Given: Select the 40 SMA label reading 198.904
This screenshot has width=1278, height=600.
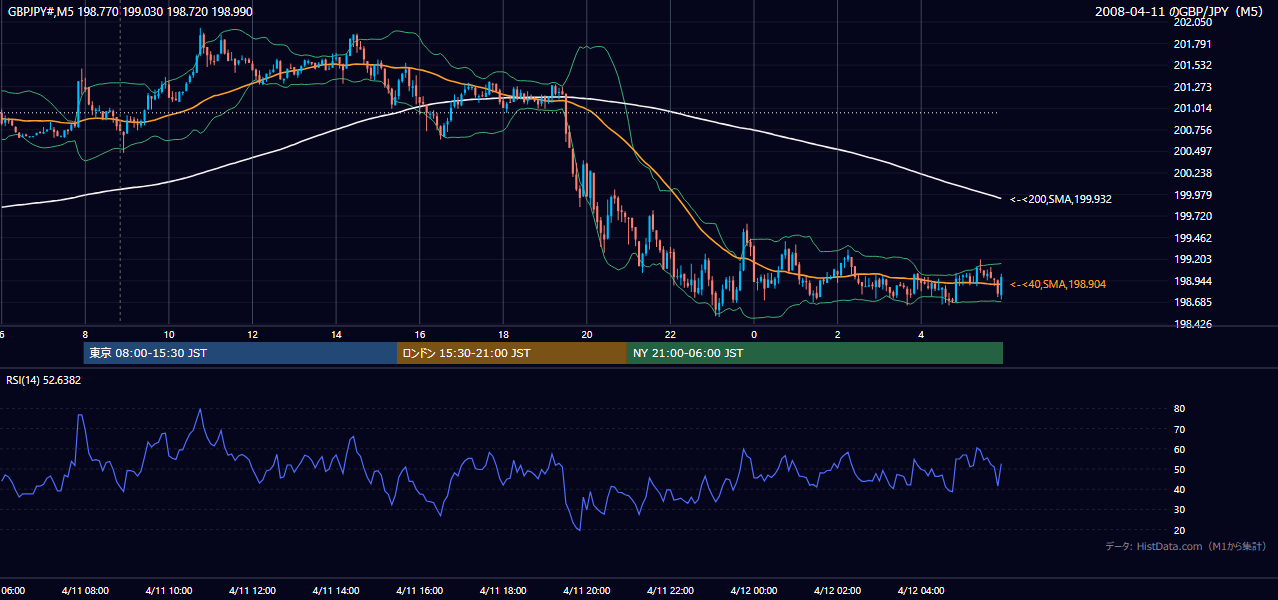Looking at the screenshot, I should (x=1058, y=284).
